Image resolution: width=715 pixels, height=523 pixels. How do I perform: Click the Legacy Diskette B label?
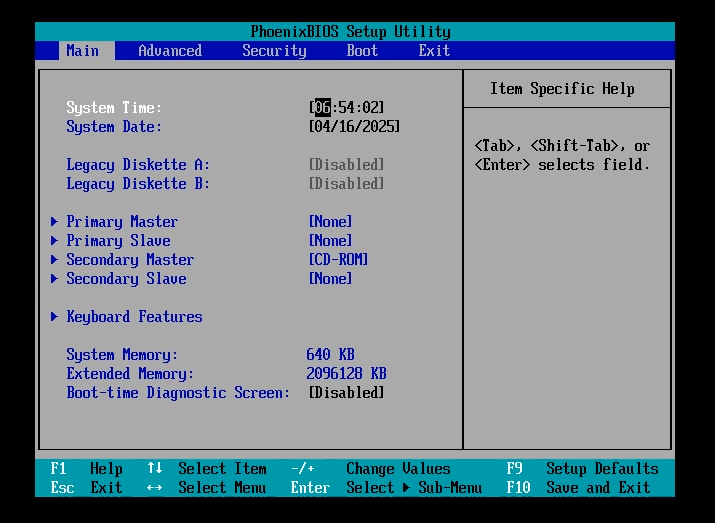coord(138,184)
